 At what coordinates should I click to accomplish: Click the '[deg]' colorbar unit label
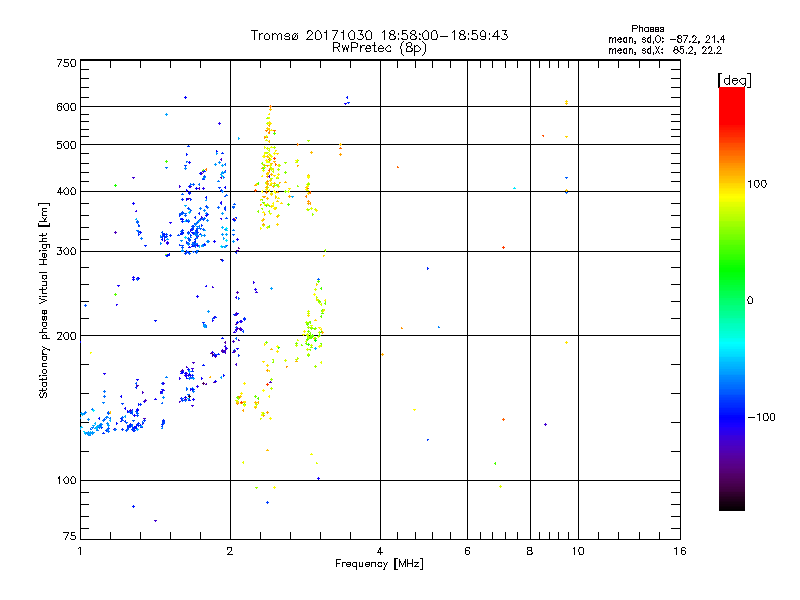pyautogui.click(x=734, y=80)
